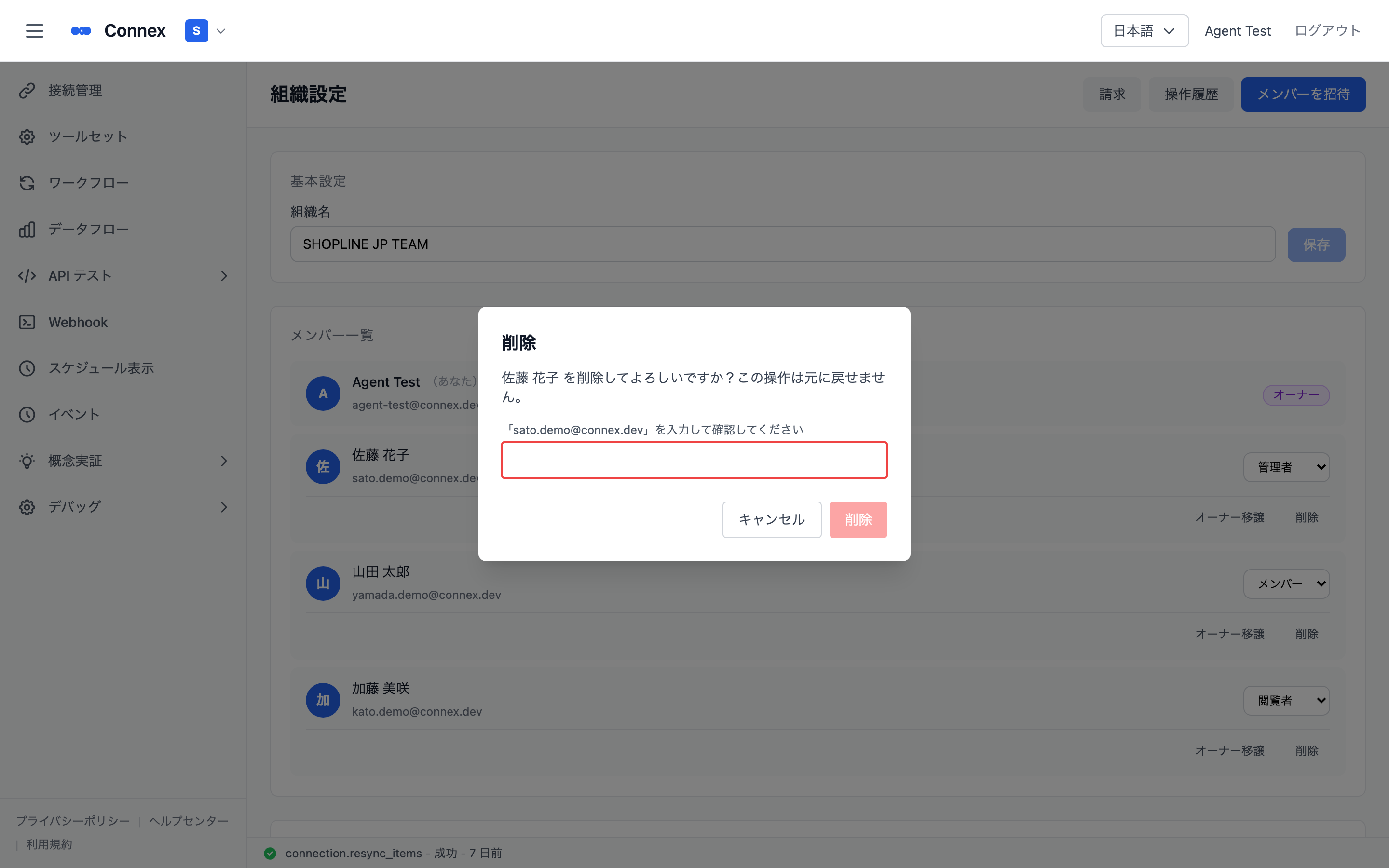Click the イベント clock icon
This screenshot has height=868, width=1389.
tap(27, 415)
